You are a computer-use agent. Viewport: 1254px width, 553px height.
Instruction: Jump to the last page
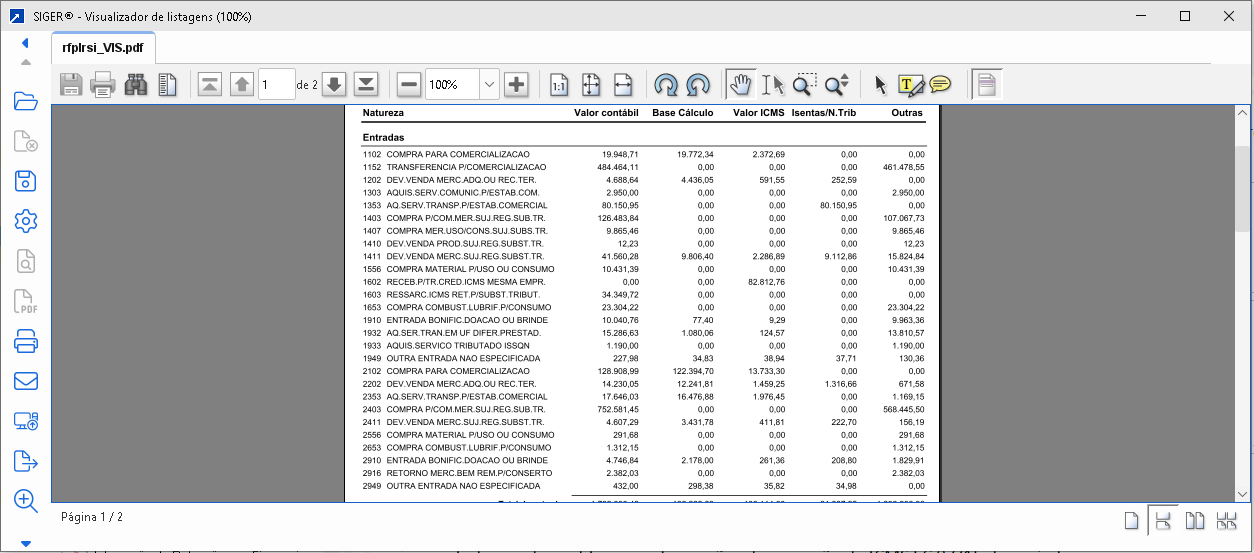(x=366, y=85)
